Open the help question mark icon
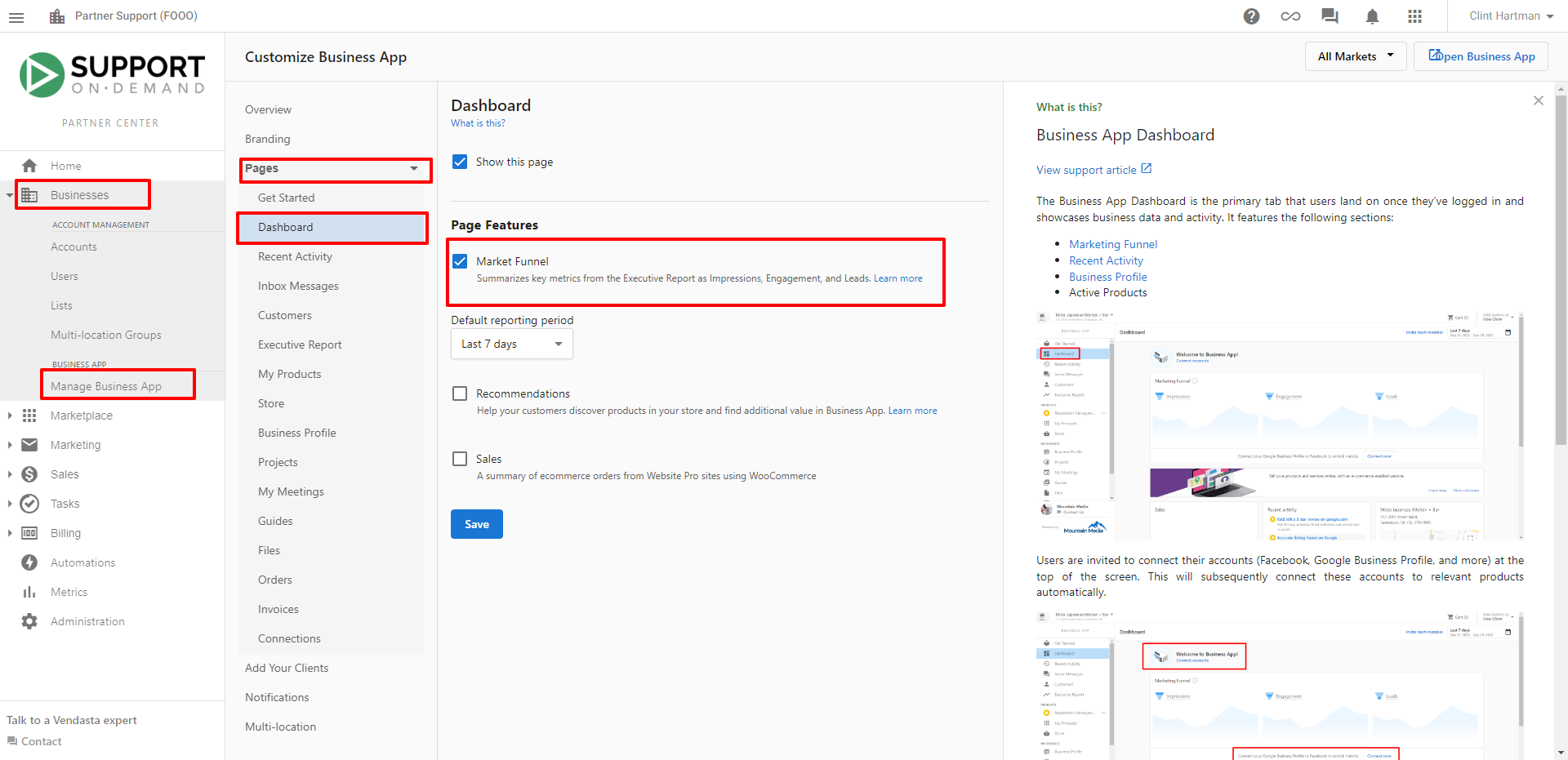 pos(1251,16)
